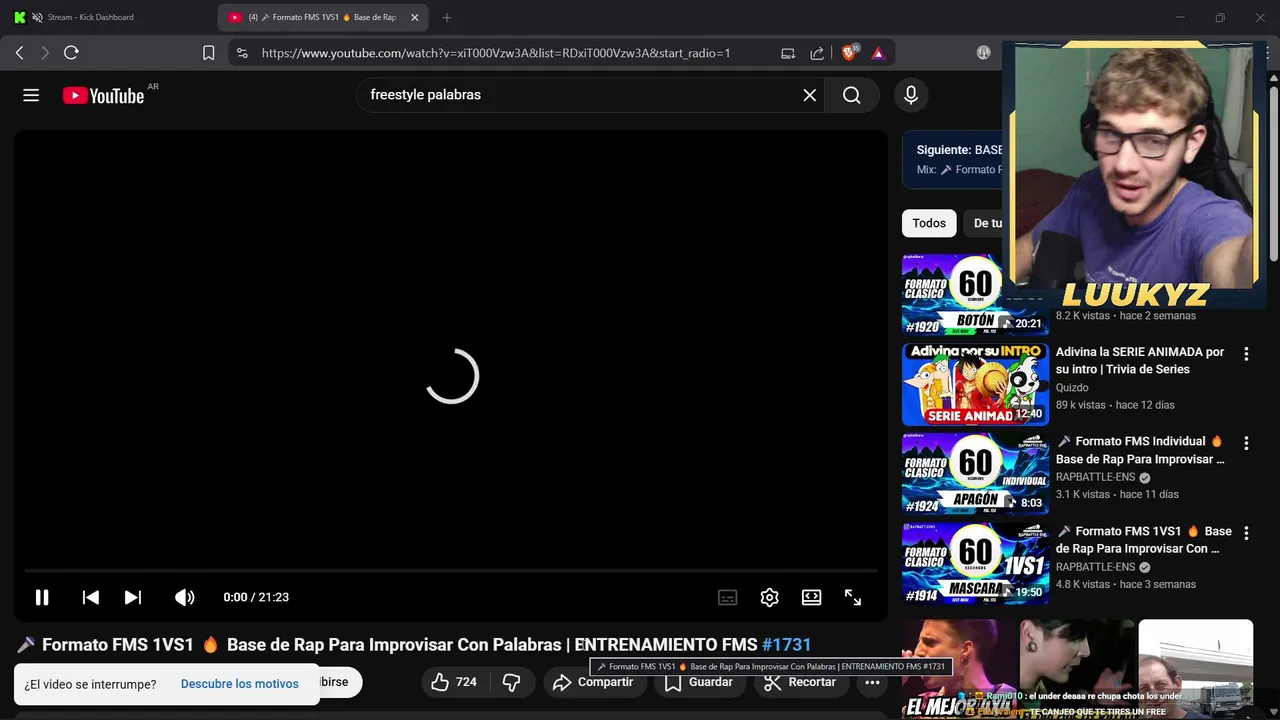Image resolution: width=1280 pixels, height=720 pixels.
Task: Open 'Descubre los motivos' link
Action: point(240,684)
